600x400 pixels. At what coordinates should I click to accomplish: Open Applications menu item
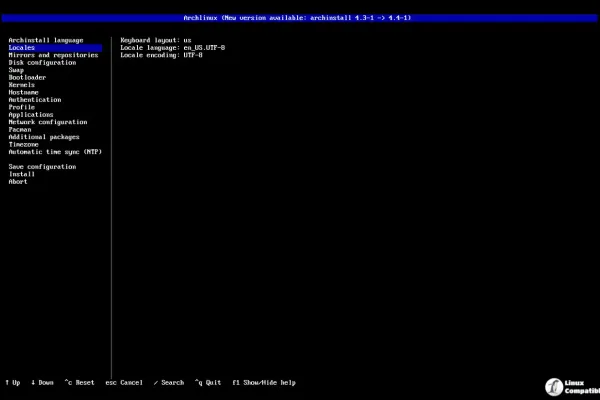point(31,114)
